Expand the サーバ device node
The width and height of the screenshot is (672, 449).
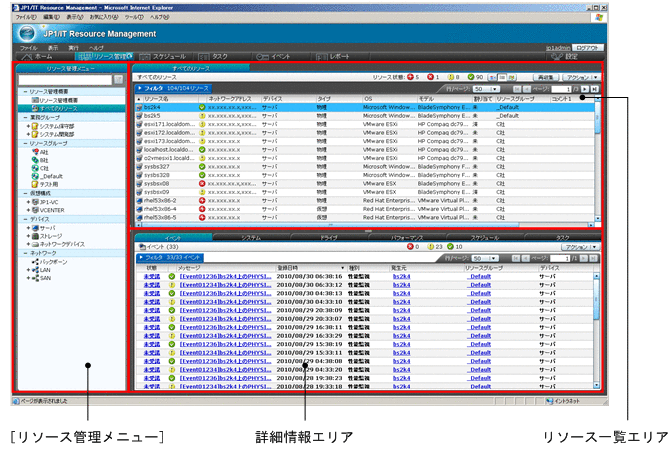(x=29, y=228)
